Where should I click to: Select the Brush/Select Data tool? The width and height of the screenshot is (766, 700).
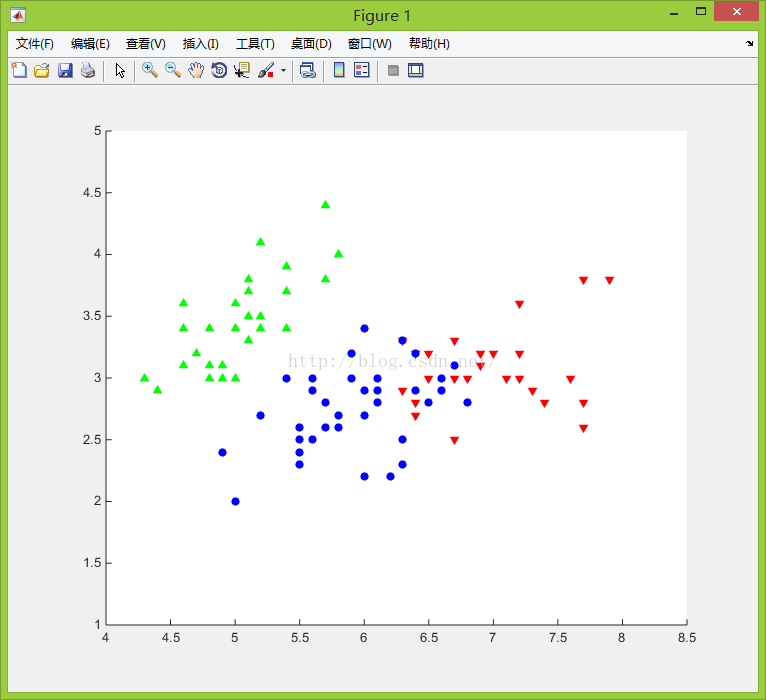[x=266, y=70]
